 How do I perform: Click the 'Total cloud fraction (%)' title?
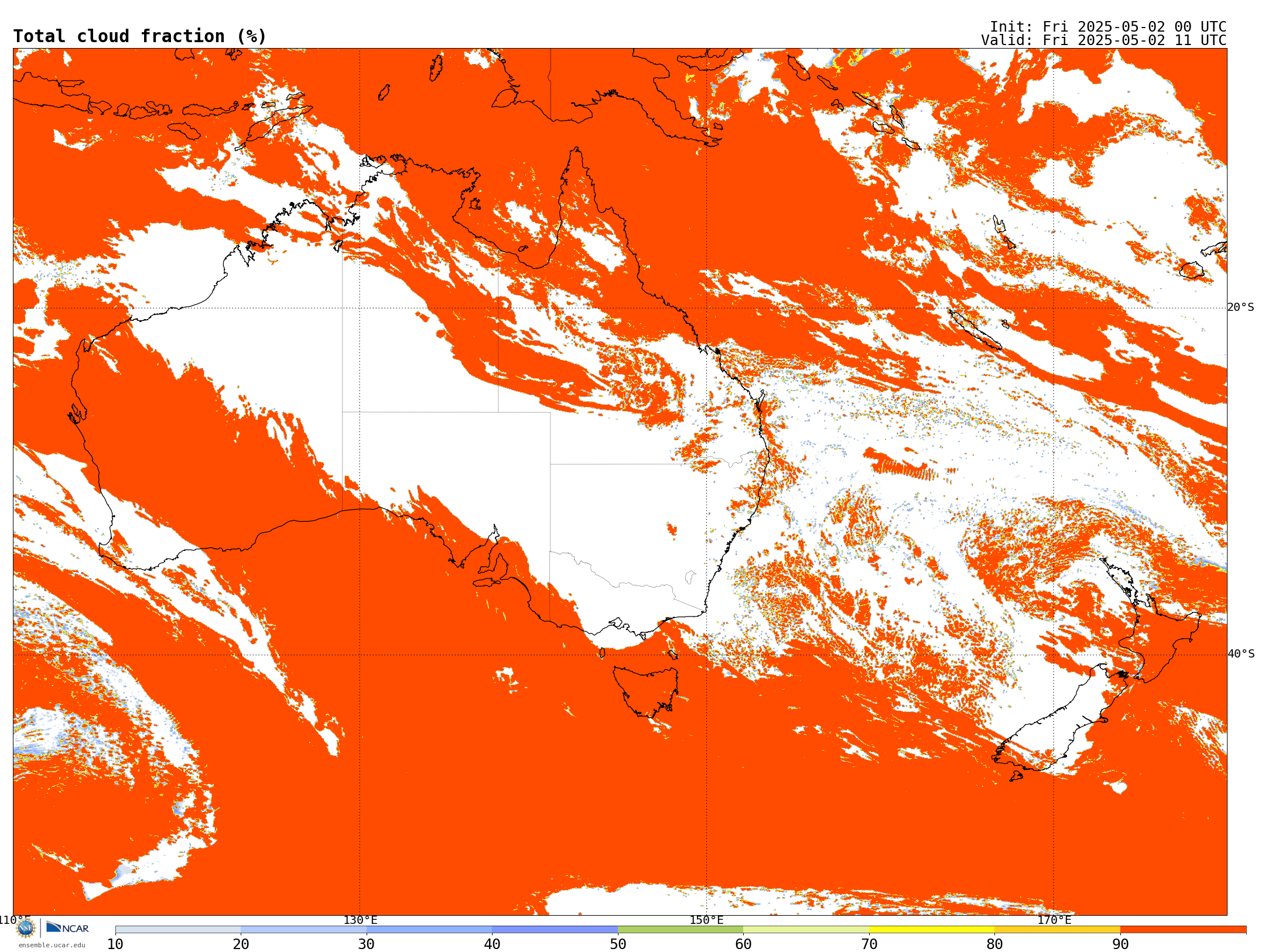[x=140, y=36]
